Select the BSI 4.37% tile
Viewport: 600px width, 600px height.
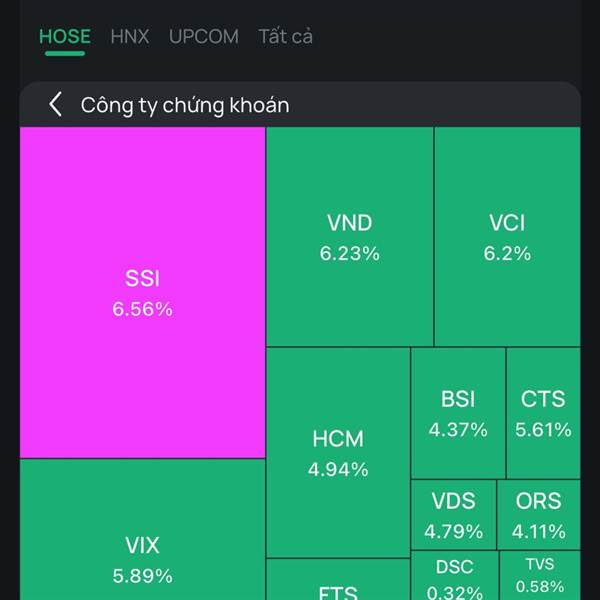(458, 413)
